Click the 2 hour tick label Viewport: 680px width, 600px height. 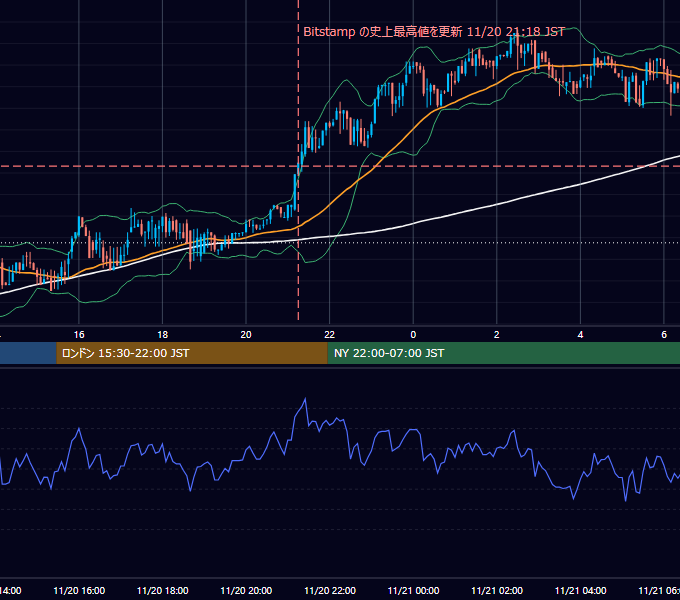point(497,334)
